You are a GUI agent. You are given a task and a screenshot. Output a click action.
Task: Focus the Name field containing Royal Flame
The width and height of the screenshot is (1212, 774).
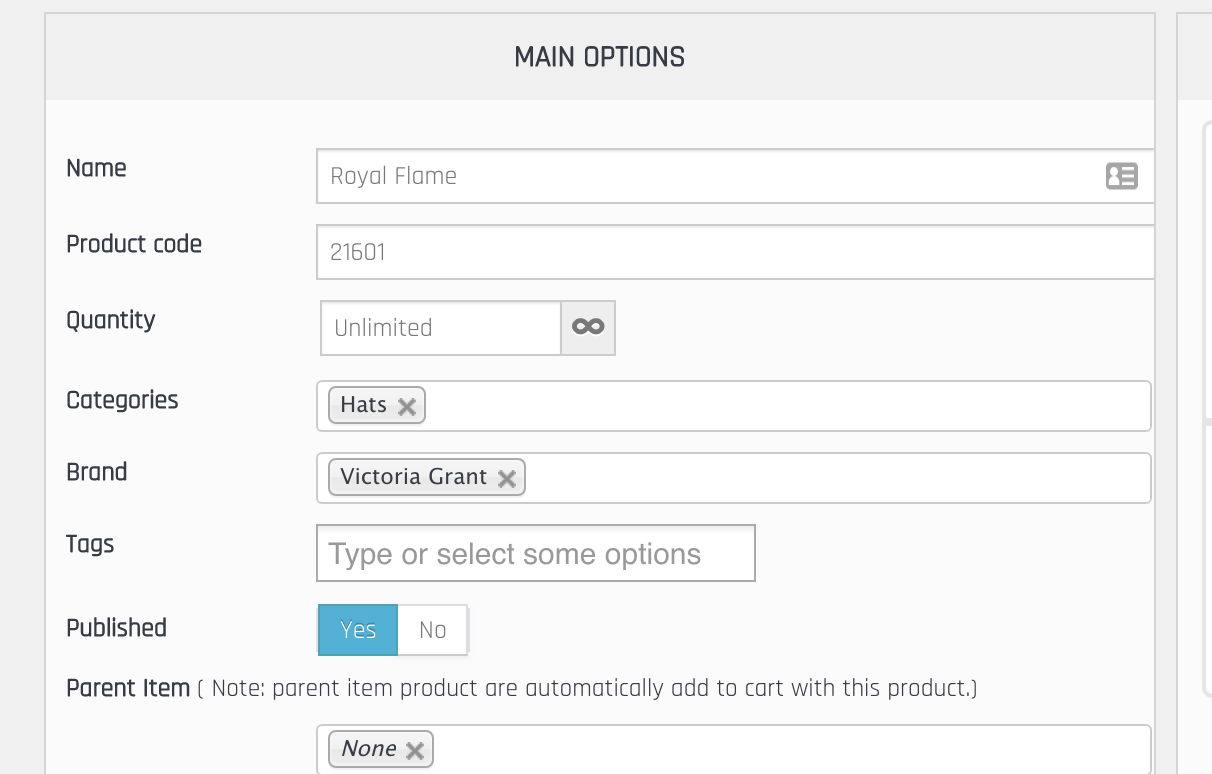700,176
